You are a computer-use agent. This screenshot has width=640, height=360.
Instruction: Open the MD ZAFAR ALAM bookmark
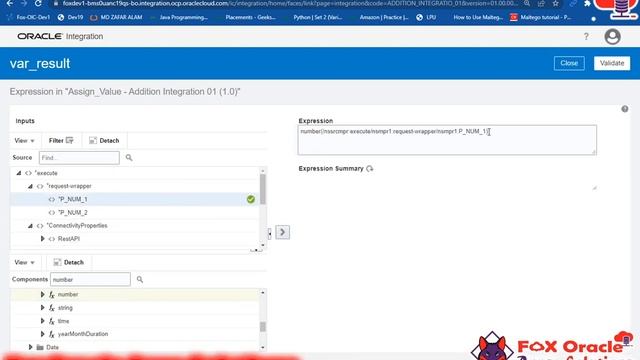(117, 18)
